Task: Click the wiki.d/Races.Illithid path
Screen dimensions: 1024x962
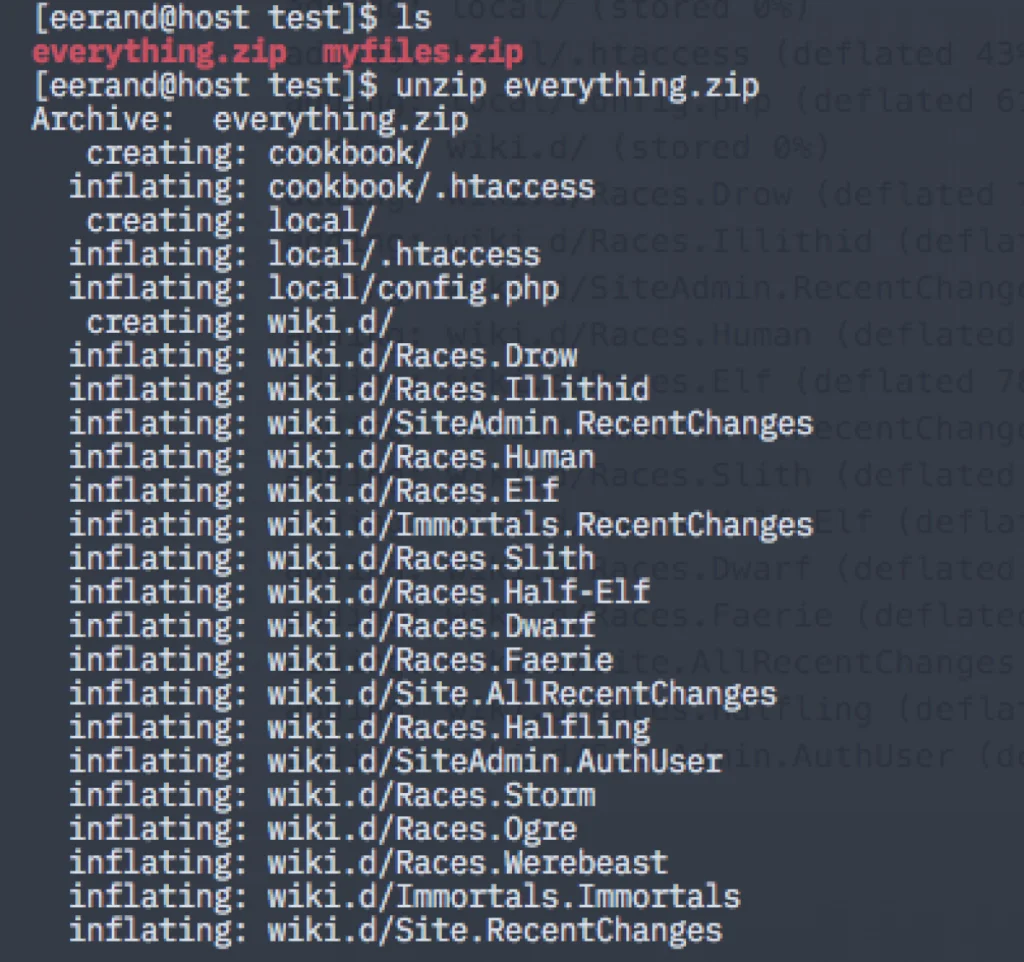Action: pyautogui.click(x=458, y=389)
